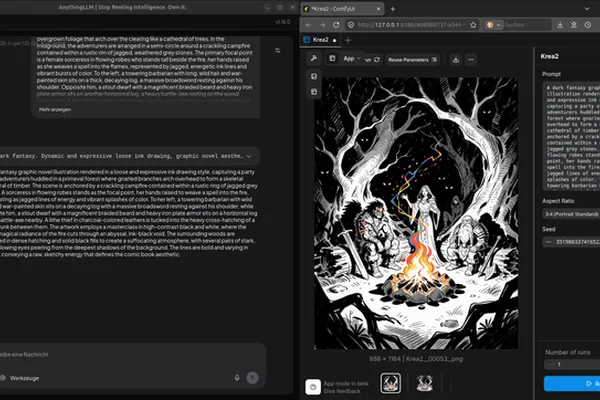The width and height of the screenshot is (600, 400).
Task: Open the Aspect Ratio dropdown
Action: click(x=571, y=214)
